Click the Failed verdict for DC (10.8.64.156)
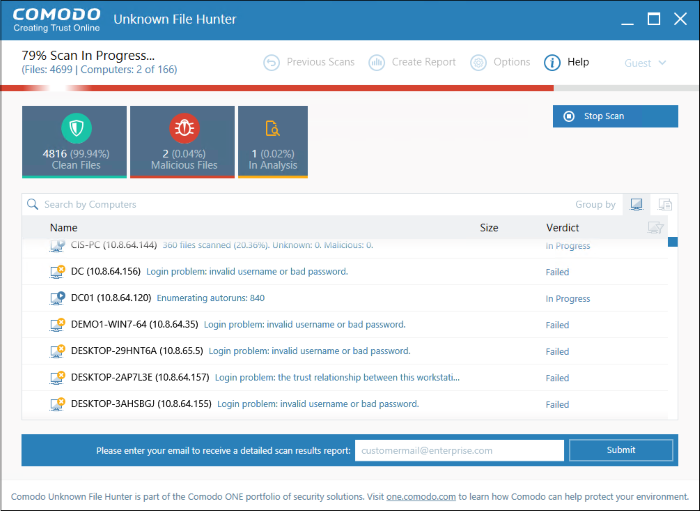Image resolution: width=700 pixels, height=511 pixels. [557, 272]
